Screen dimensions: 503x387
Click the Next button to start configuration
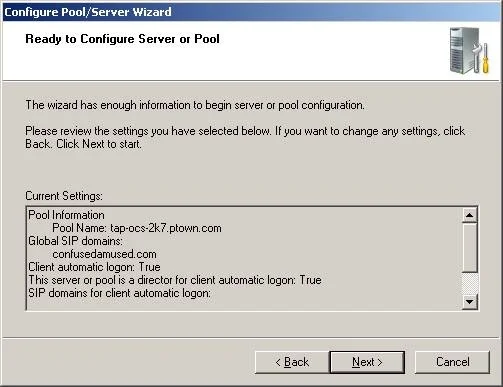click(367, 362)
